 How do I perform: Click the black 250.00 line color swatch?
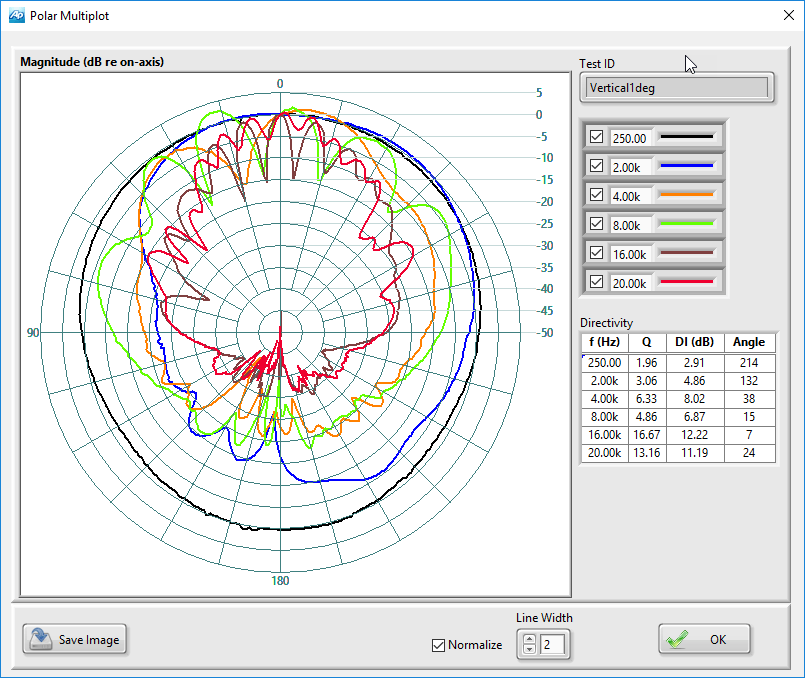pyautogui.click(x=686, y=137)
